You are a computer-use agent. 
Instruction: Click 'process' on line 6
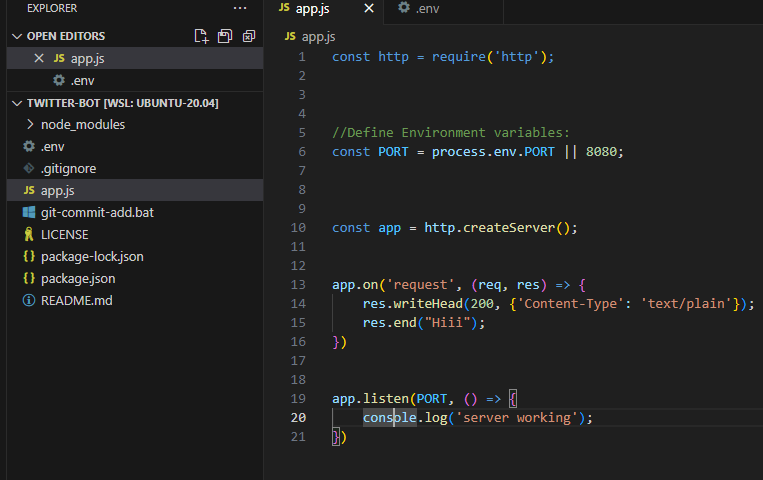click(459, 152)
